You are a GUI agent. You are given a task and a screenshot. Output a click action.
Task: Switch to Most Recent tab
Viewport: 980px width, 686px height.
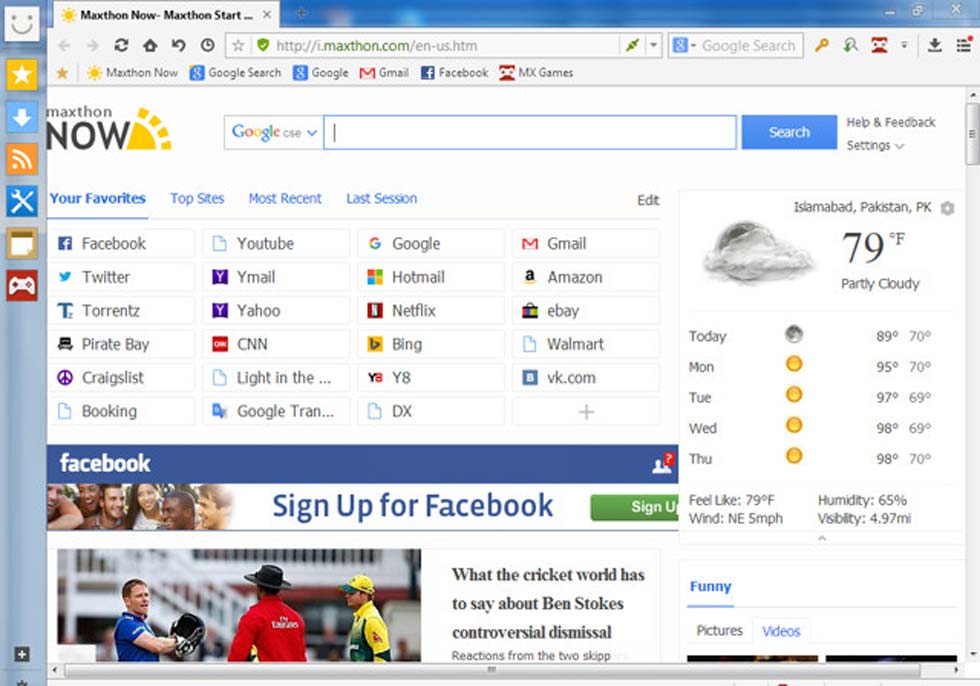(x=285, y=199)
